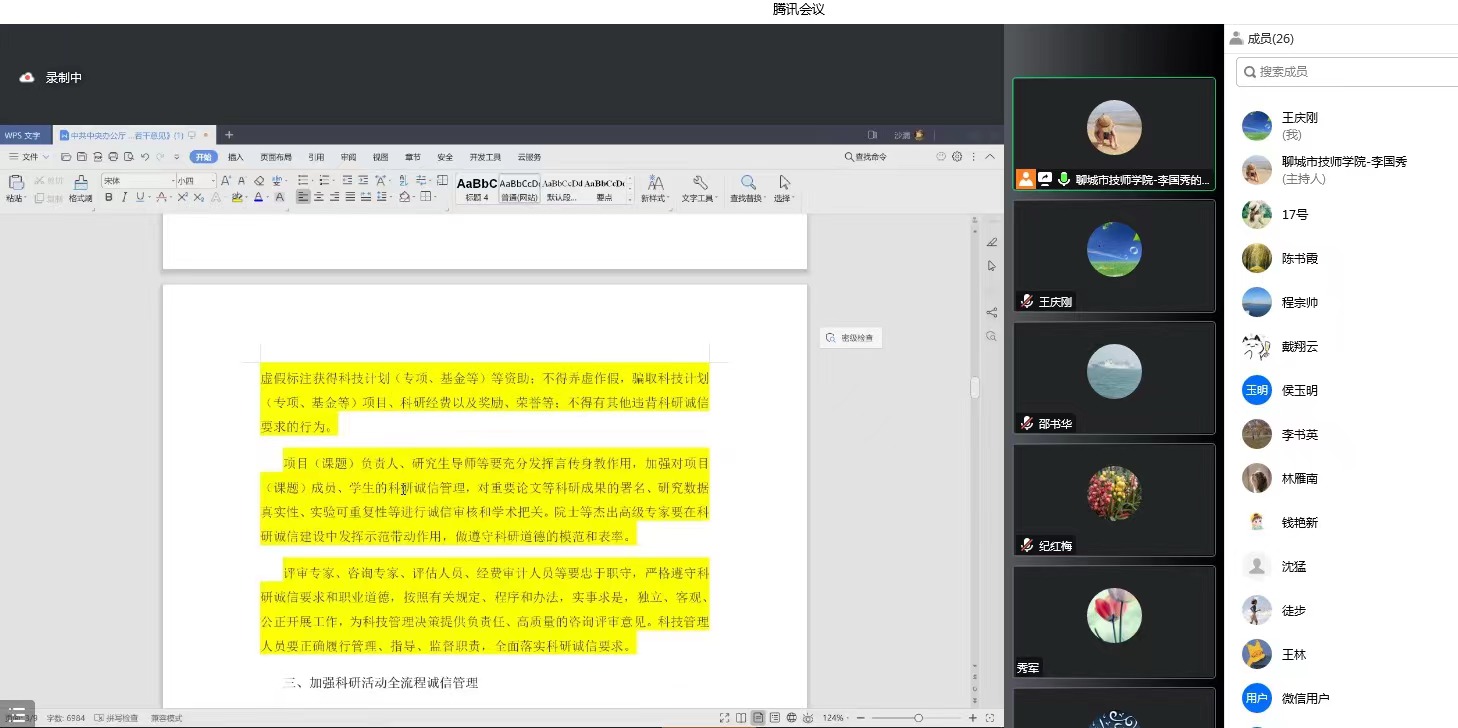Click the pen annotation icon in right sidebar

(992, 242)
